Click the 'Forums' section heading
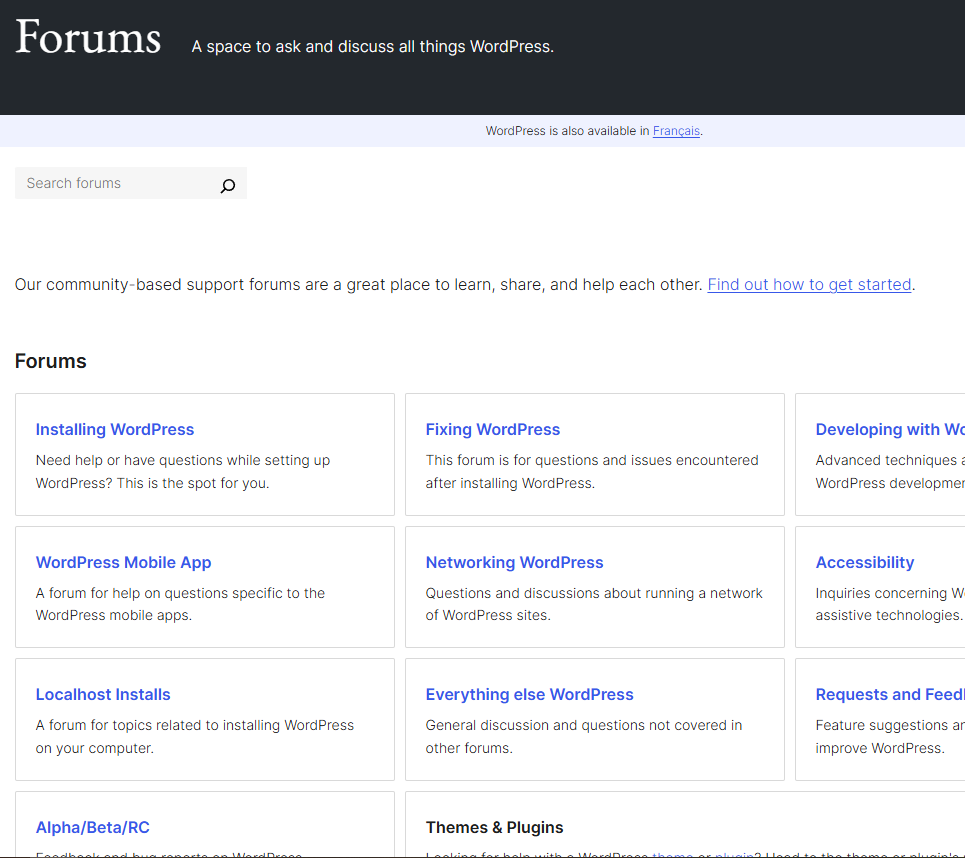Image resolution: width=965 pixels, height=858 pixels. tap(50, 361)
